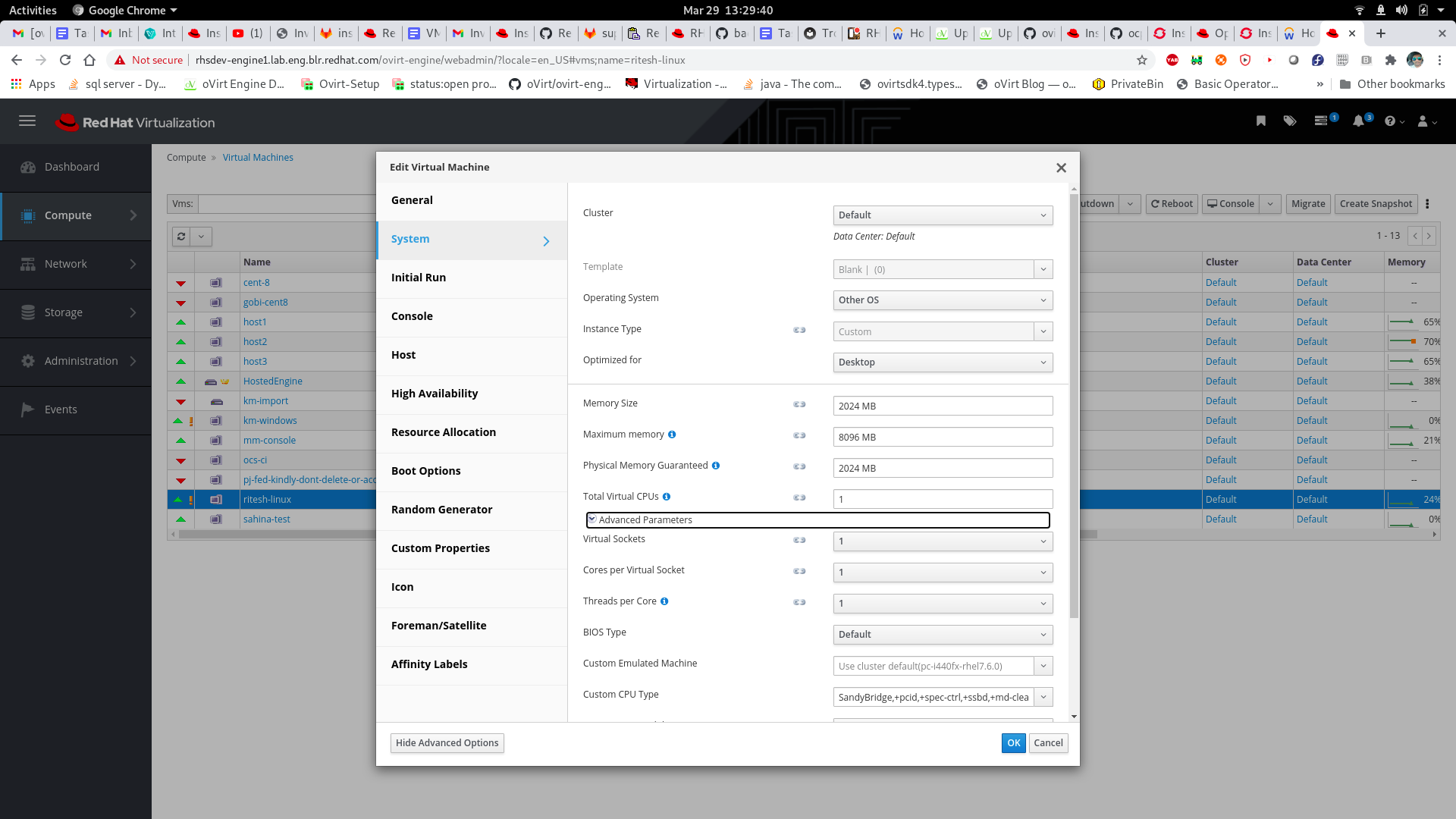The image size is (1456, 819).
Task: Click the OK button
Action: 1013,743
